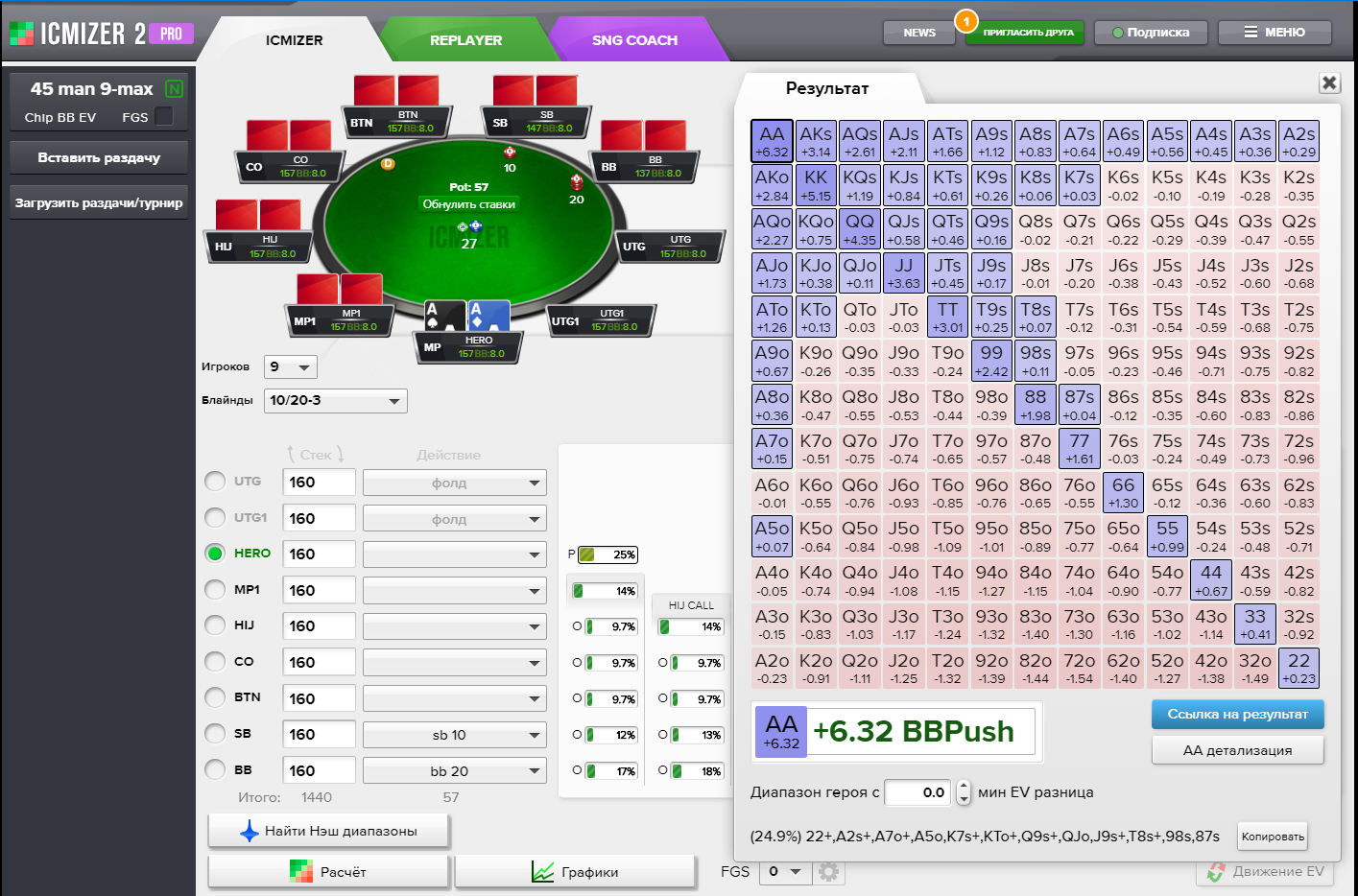Click the HIJ player's face-down cards
Screen dimensions: 1358x896
(x=258, y=215)
